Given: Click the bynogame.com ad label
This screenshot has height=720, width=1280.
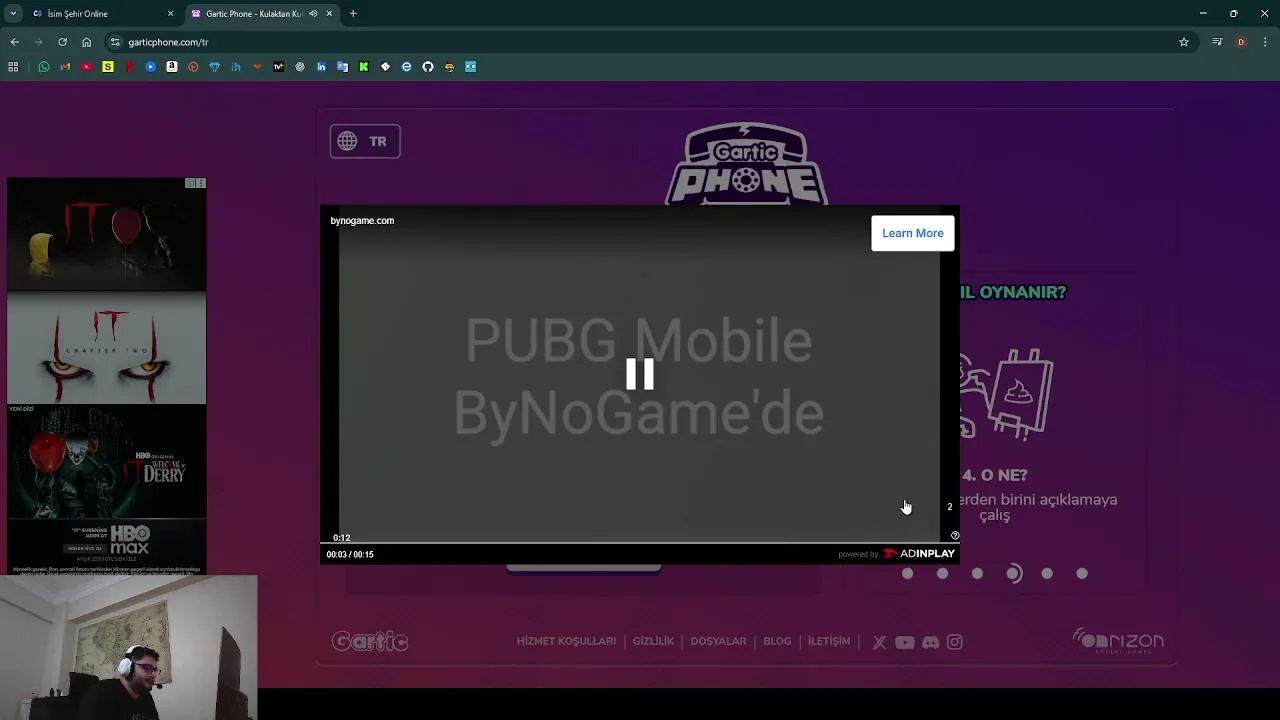Looking at the screenshot, I should point(362,221).
